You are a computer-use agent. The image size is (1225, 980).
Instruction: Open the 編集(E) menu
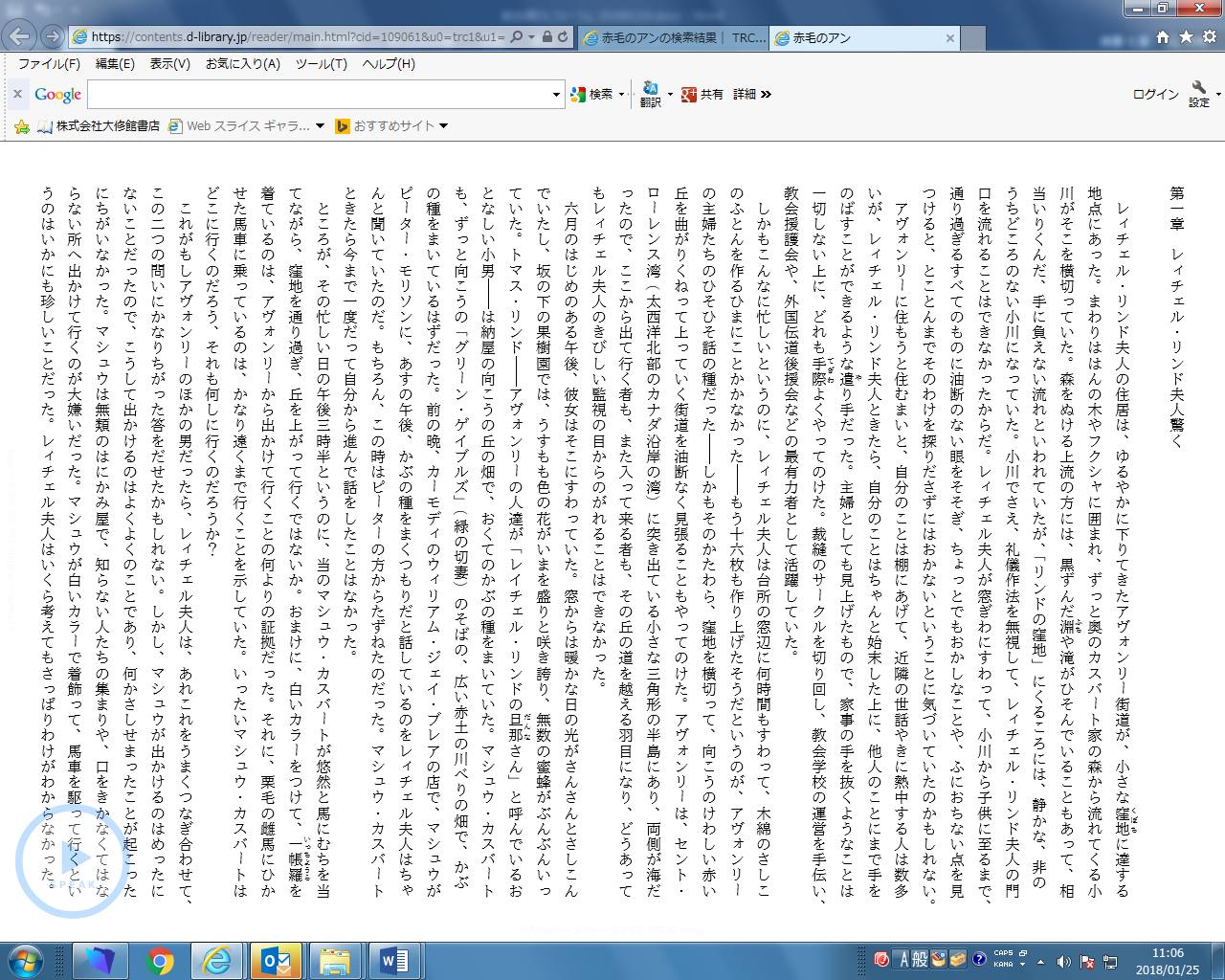pyautogui.click(x=115, y=64)
